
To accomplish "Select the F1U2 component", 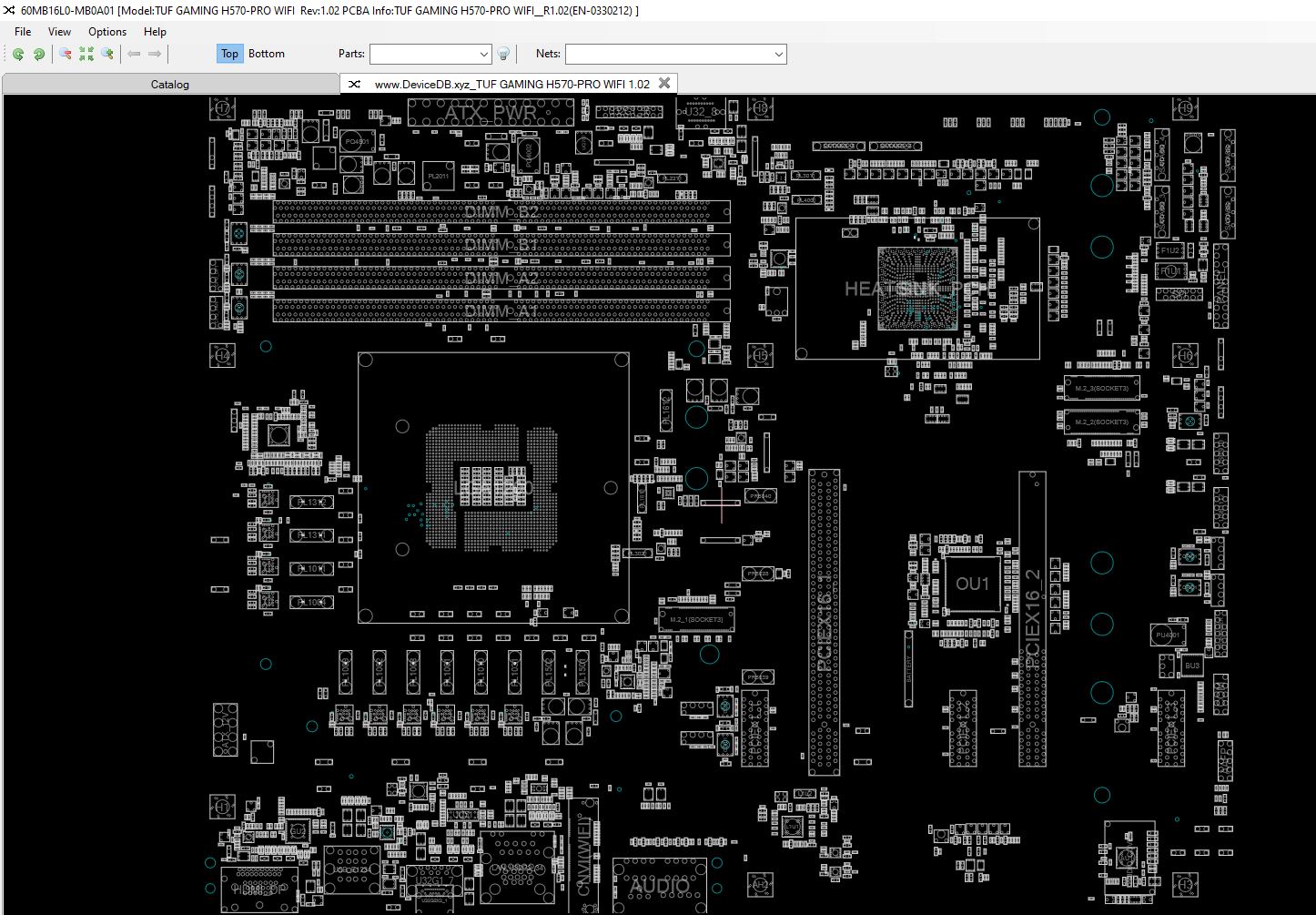I will point(1170,249).
